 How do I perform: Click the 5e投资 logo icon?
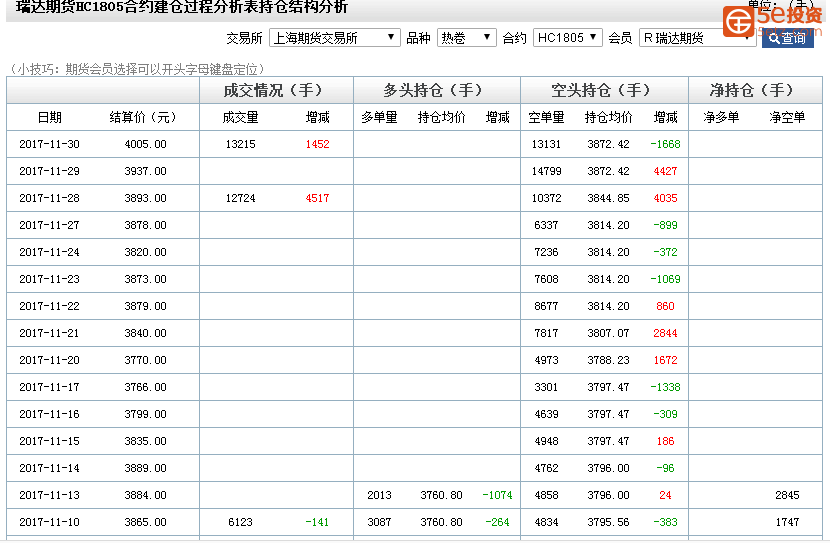pos(738,21)
